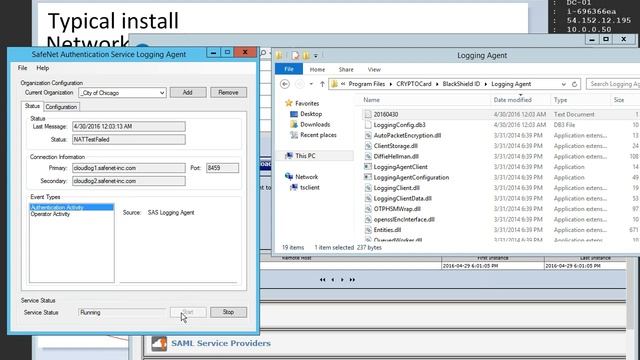Click the Refresh icon in address bar
This screenshot has width=640, height=360.
574,84
